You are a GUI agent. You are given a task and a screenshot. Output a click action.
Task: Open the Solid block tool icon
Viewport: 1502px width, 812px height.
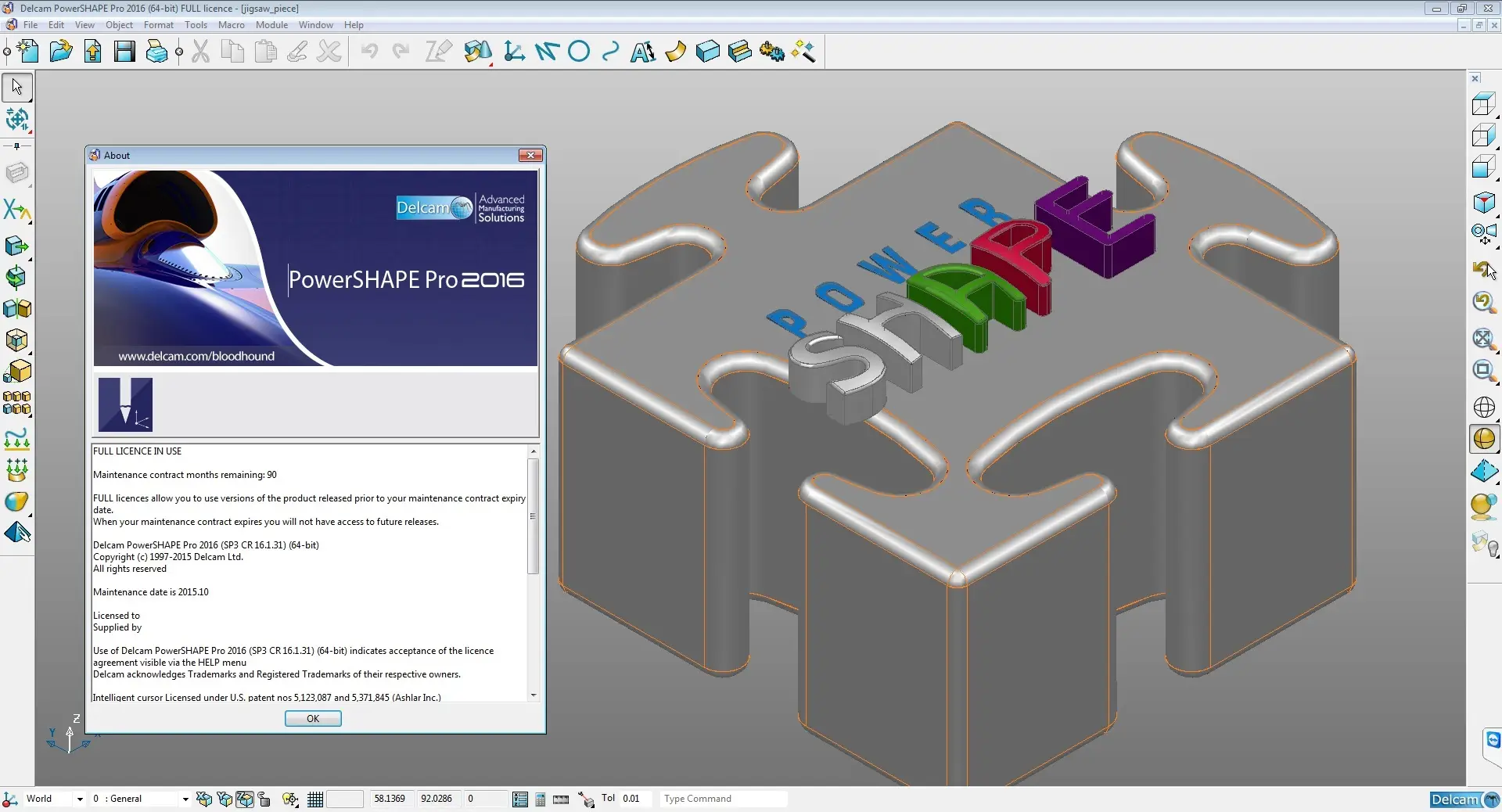pos(707,52)
